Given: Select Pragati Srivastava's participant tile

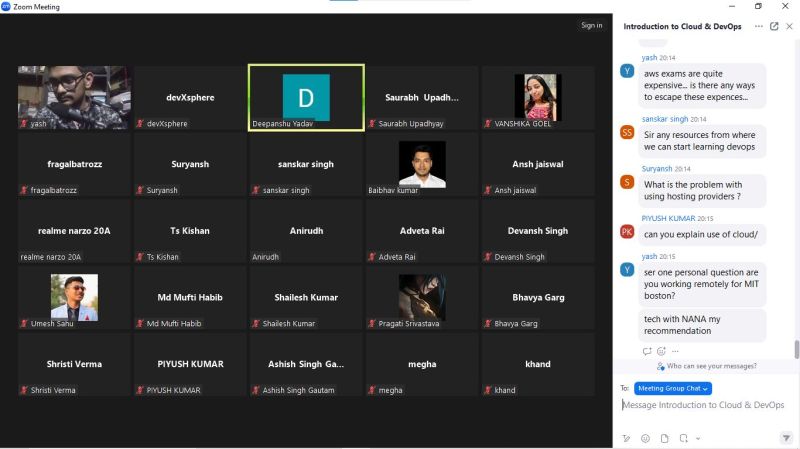Looking at the screenshot, I should (422, 297).
